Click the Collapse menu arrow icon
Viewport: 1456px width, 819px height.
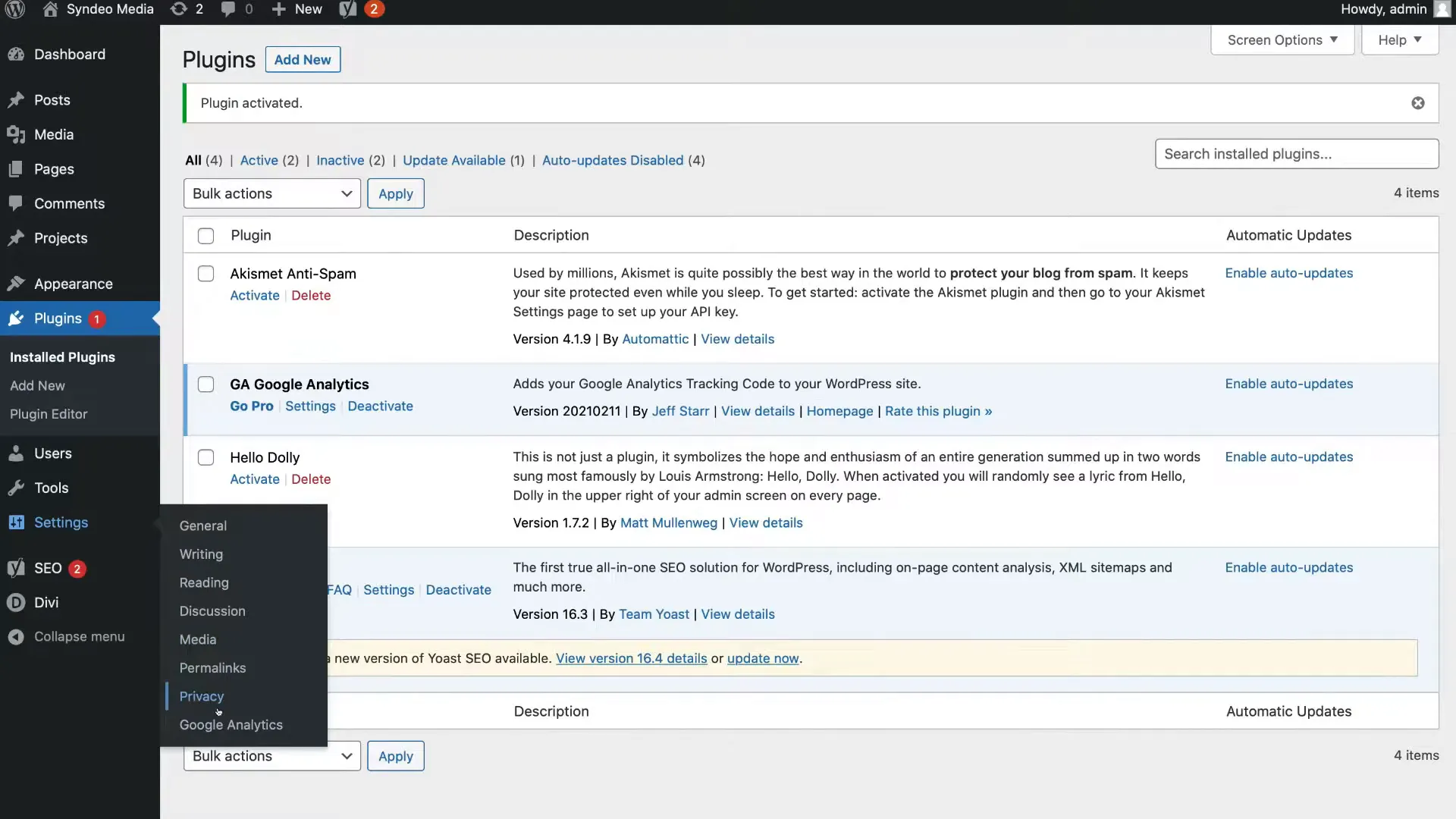coord(16,637)
